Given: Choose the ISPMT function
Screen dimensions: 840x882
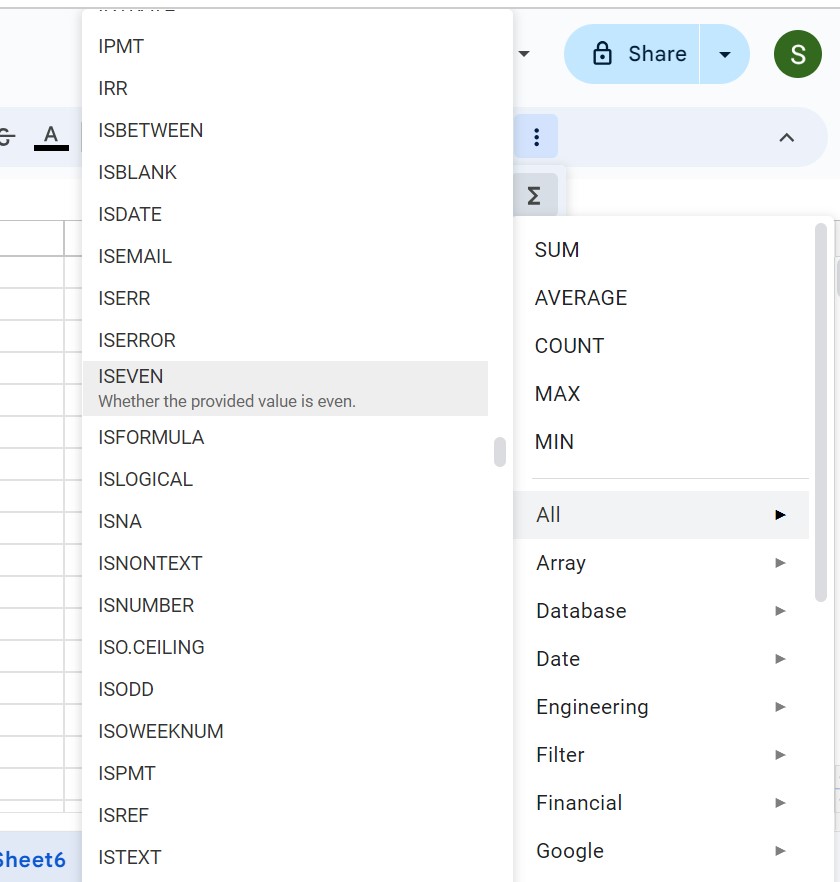Looking at the screenshot, I should [x=285, y=773].
